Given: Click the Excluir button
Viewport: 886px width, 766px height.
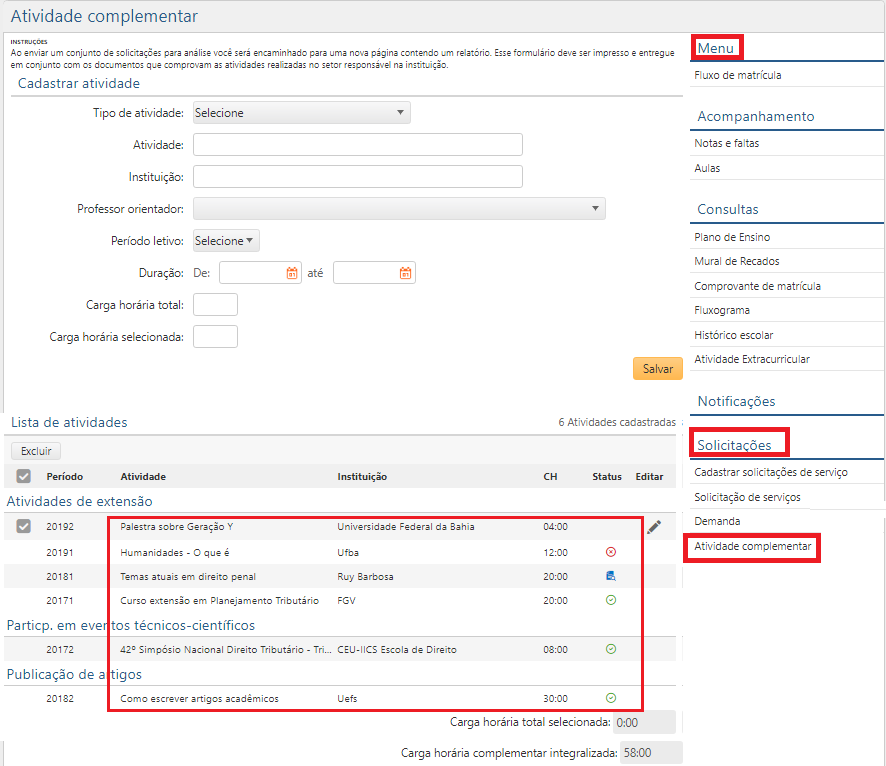Looking at the screenshot, I should click(35, 450).
